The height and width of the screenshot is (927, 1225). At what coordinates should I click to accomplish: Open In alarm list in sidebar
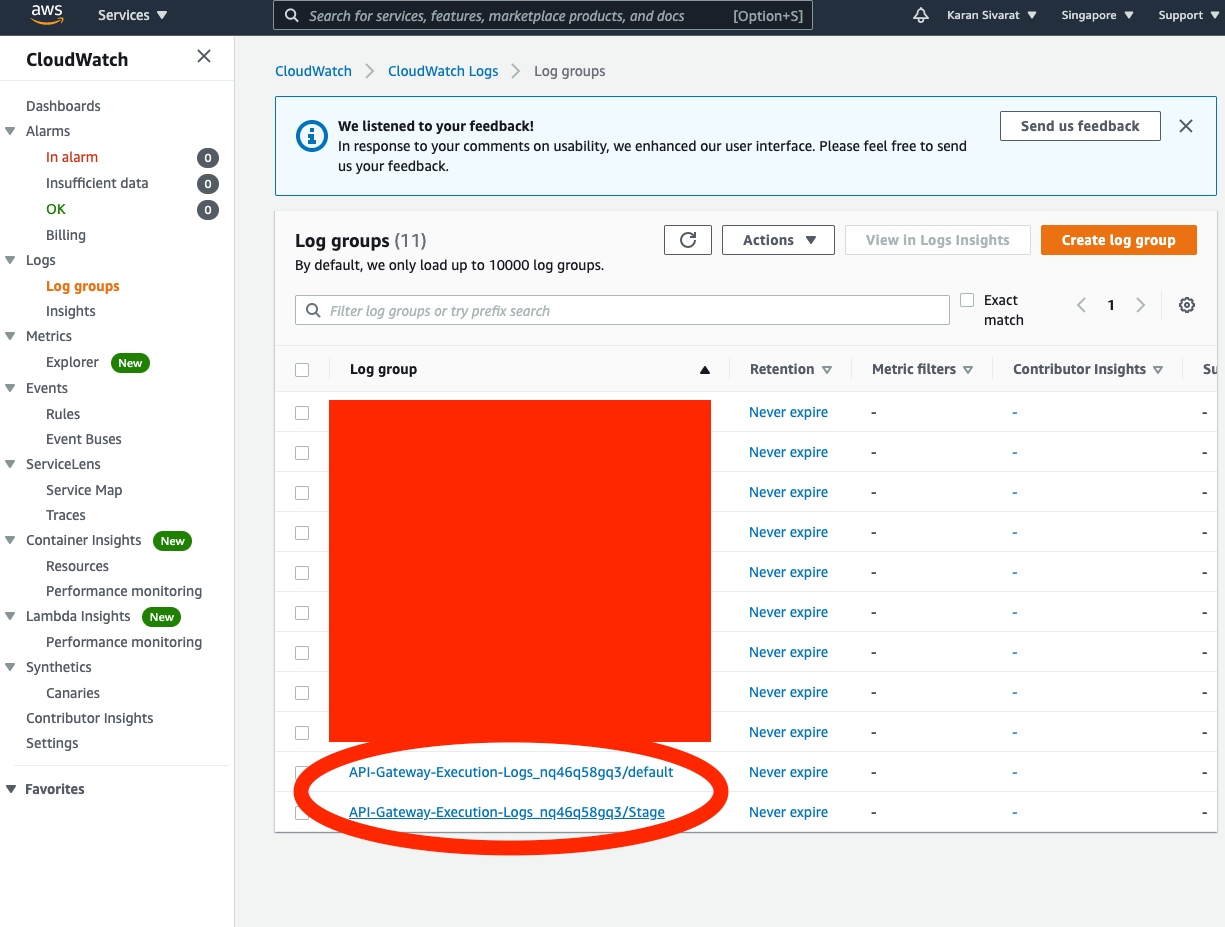[x=72, y=157]
